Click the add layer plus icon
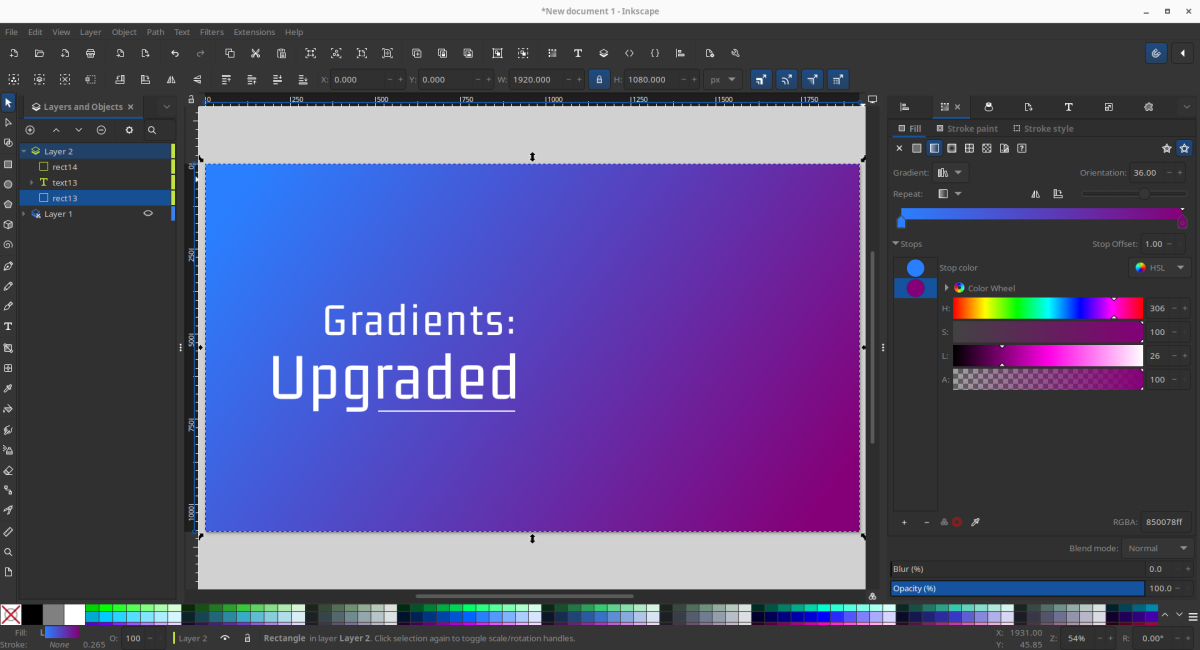This screenshot has height=650, width=1200. [x=30, y=130]
